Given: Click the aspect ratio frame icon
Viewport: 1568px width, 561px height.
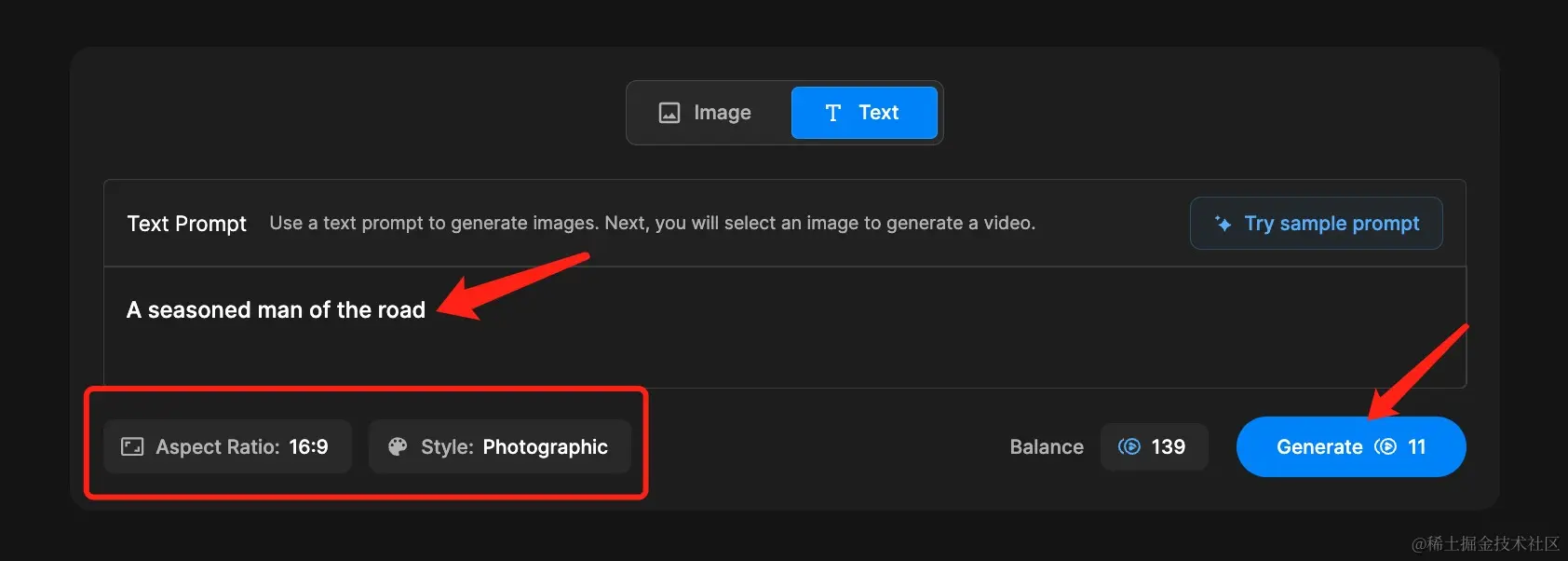Looking at the screenshot, I should pos(132,447).
